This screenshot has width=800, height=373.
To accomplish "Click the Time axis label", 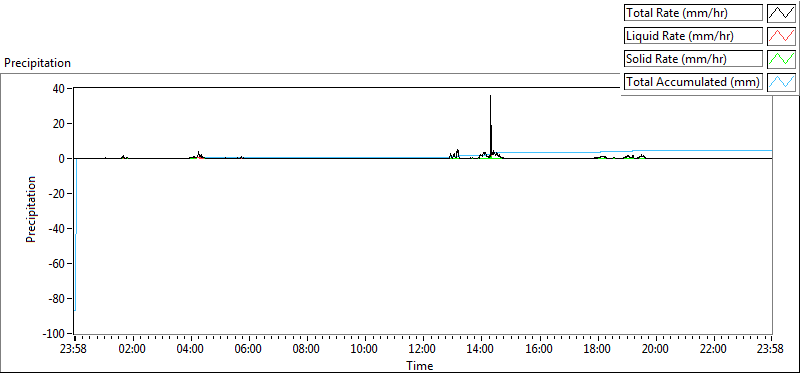I will coord(420,366).
